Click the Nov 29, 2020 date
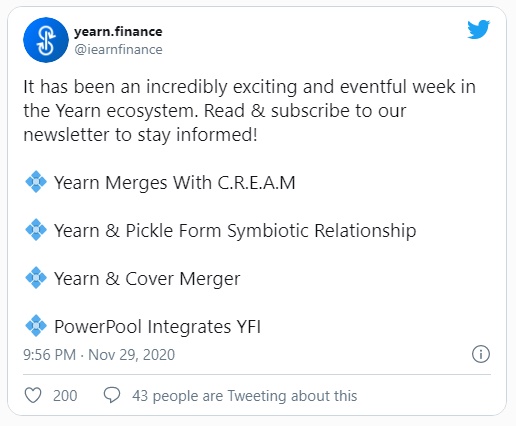Viewport: 516px width, 426px height. pyautogui.click(x=131, y=355)
